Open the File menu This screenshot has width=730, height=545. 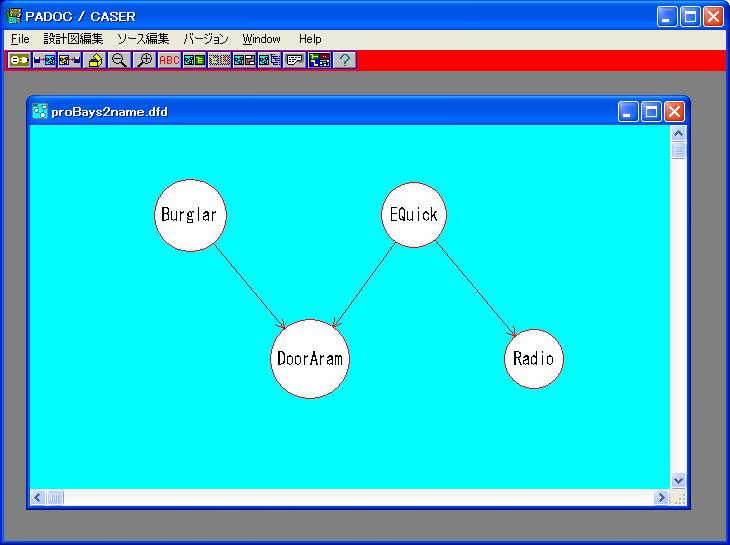point(20,39)
